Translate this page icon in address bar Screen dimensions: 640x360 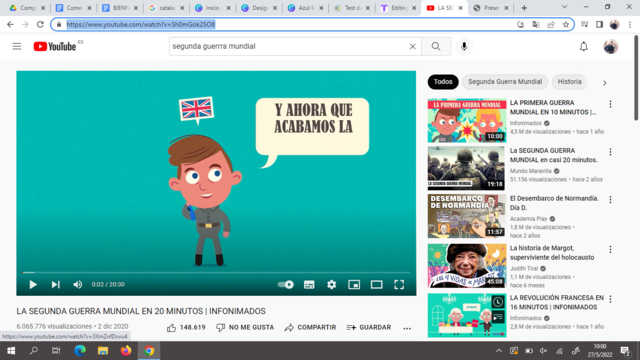click(536, 24)
